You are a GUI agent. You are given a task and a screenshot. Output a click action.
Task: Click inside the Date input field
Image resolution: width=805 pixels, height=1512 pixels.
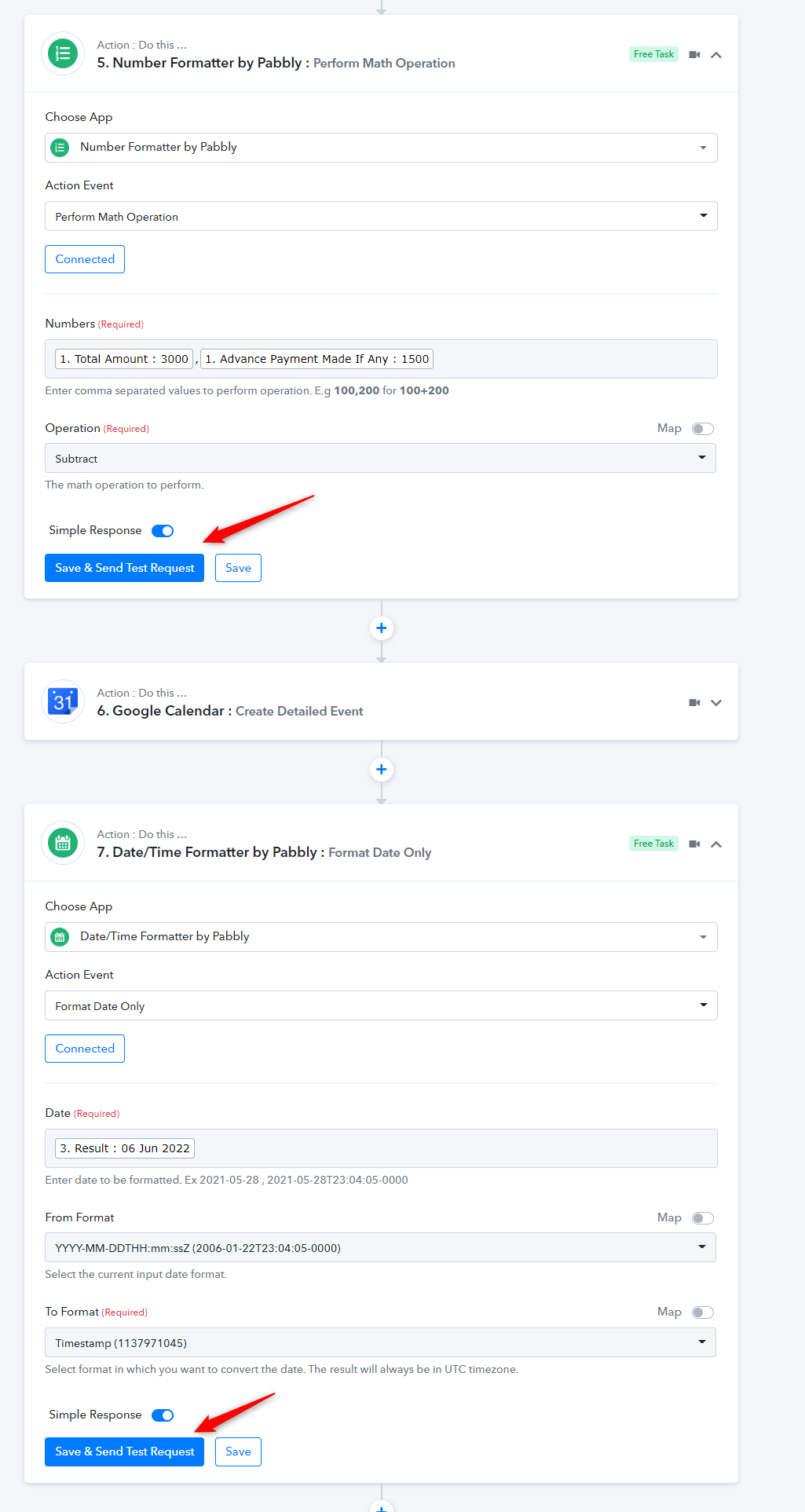tap(381, 1148)
